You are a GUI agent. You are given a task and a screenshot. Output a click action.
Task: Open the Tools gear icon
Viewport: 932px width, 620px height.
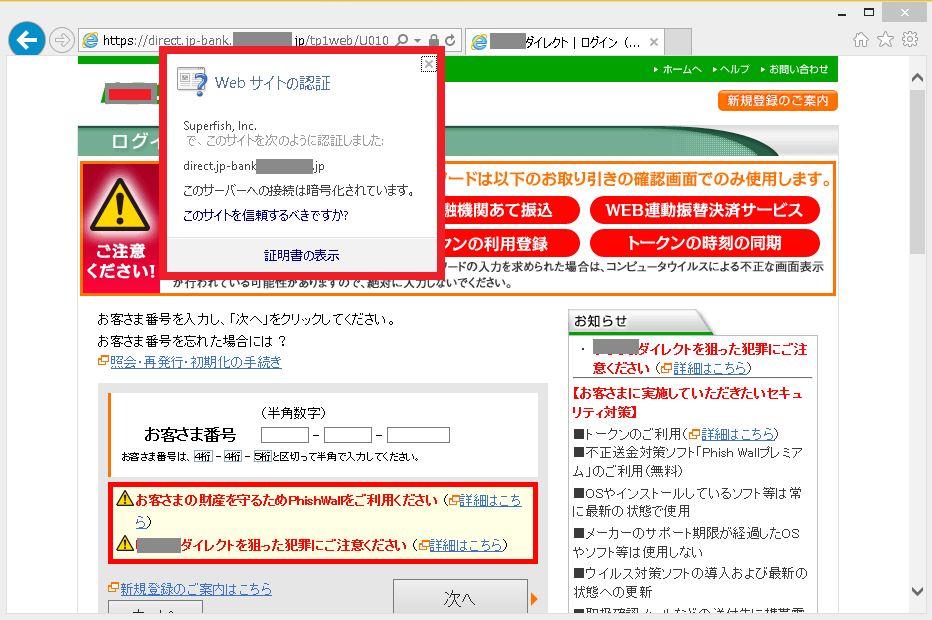910,40
